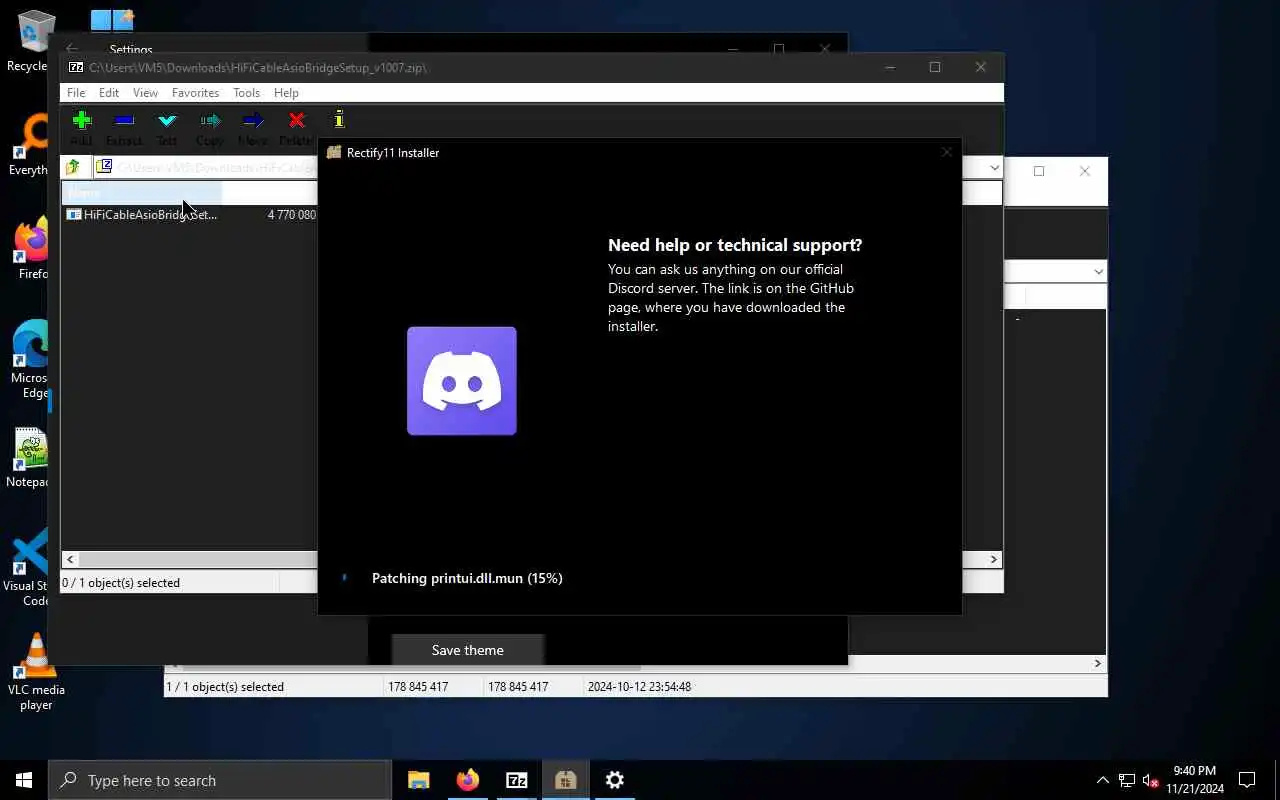Viewport: 1280px width, 800px height.
Task: Click the up-folder icon in 7-Zip
Action: tap(73, 167)
